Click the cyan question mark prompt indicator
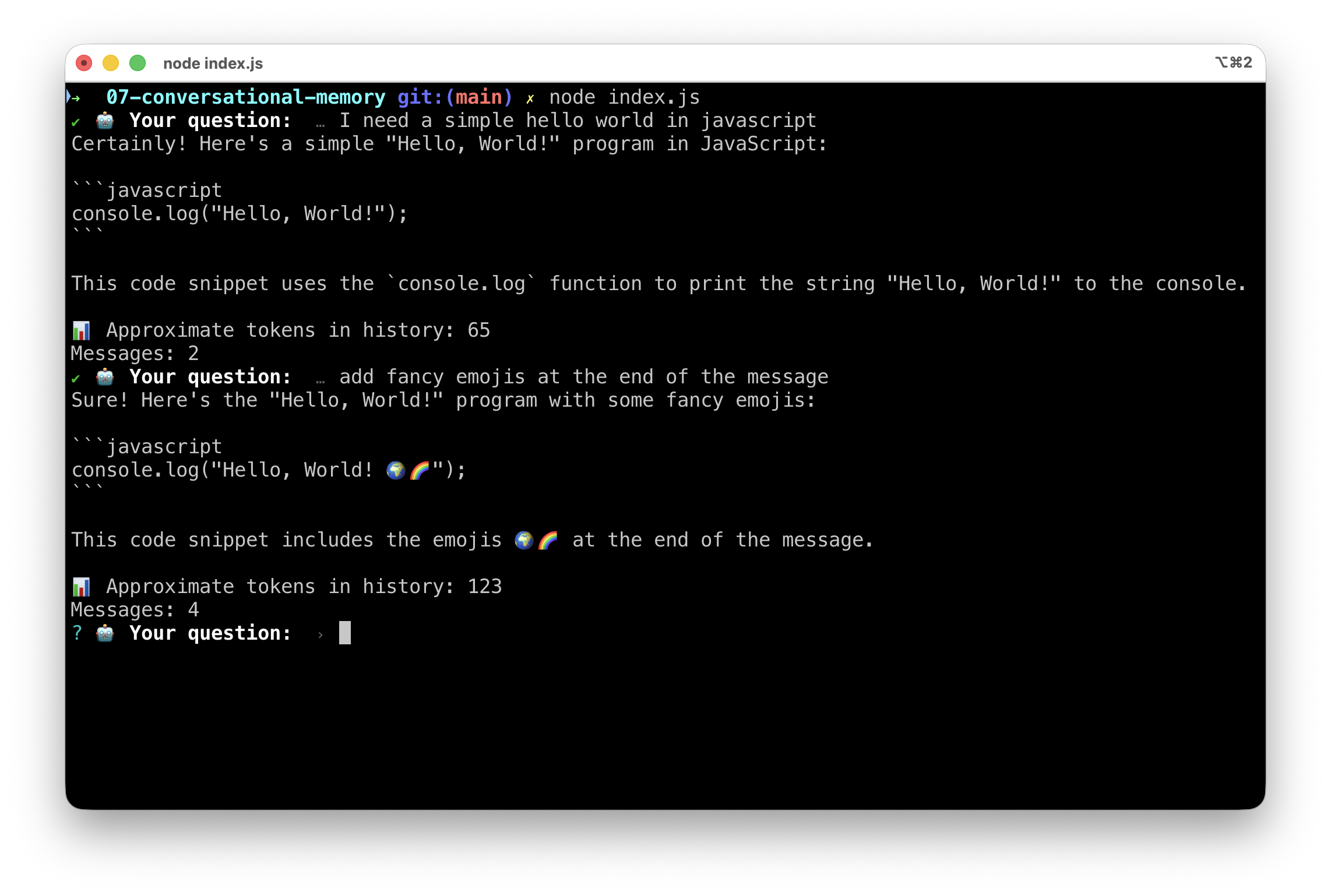The height and width of the screenshot is (896, 1331). pyautogui.click(x=77, y=633)
